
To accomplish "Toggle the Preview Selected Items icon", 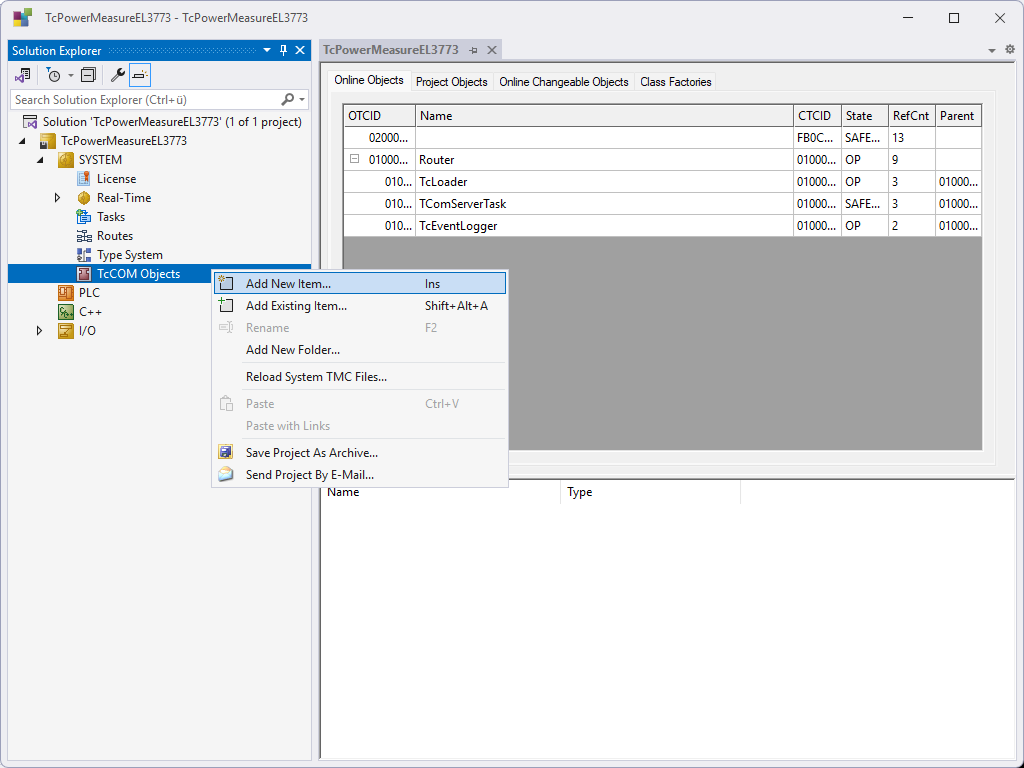I will click(140, 76).
